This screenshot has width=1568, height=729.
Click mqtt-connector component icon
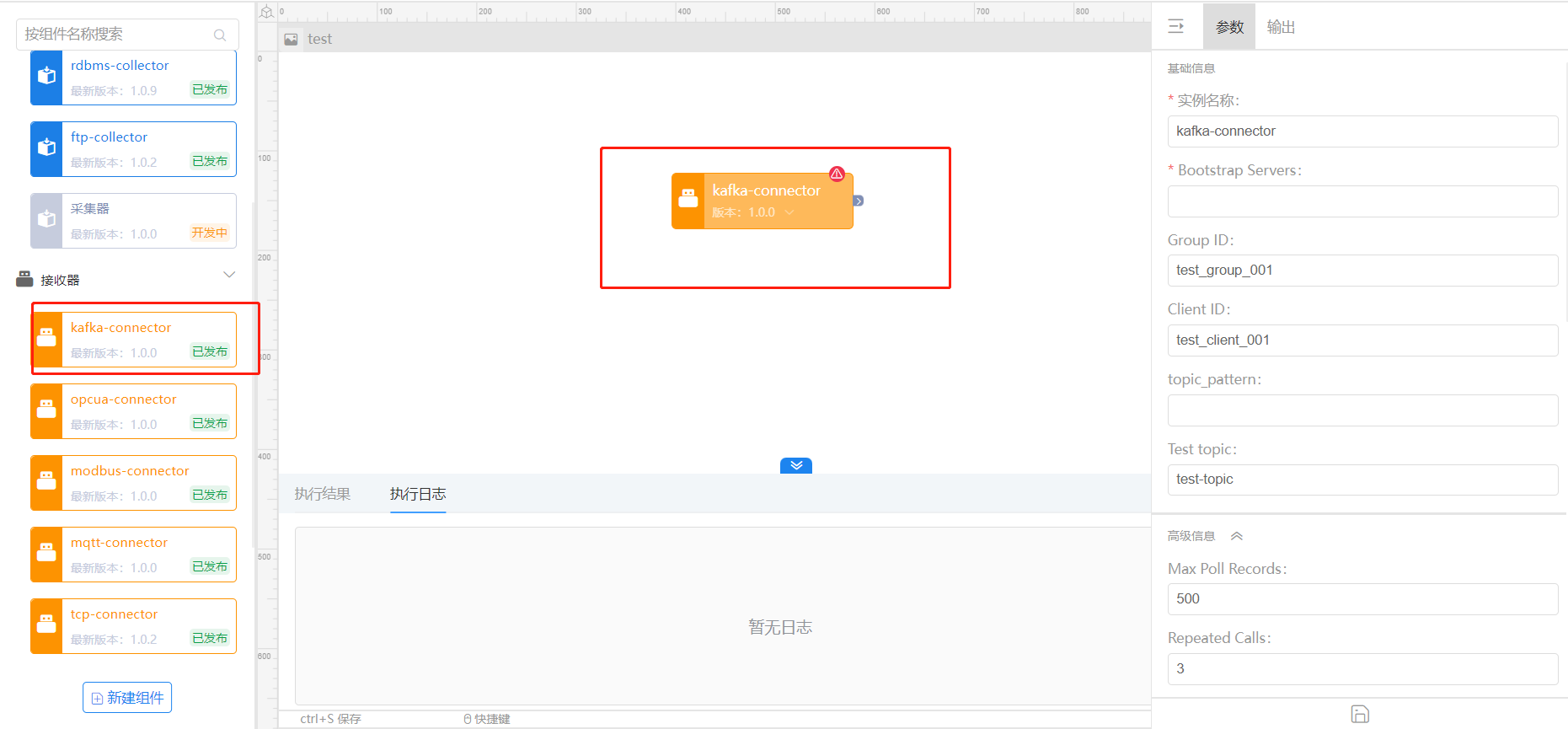point(46,554)
